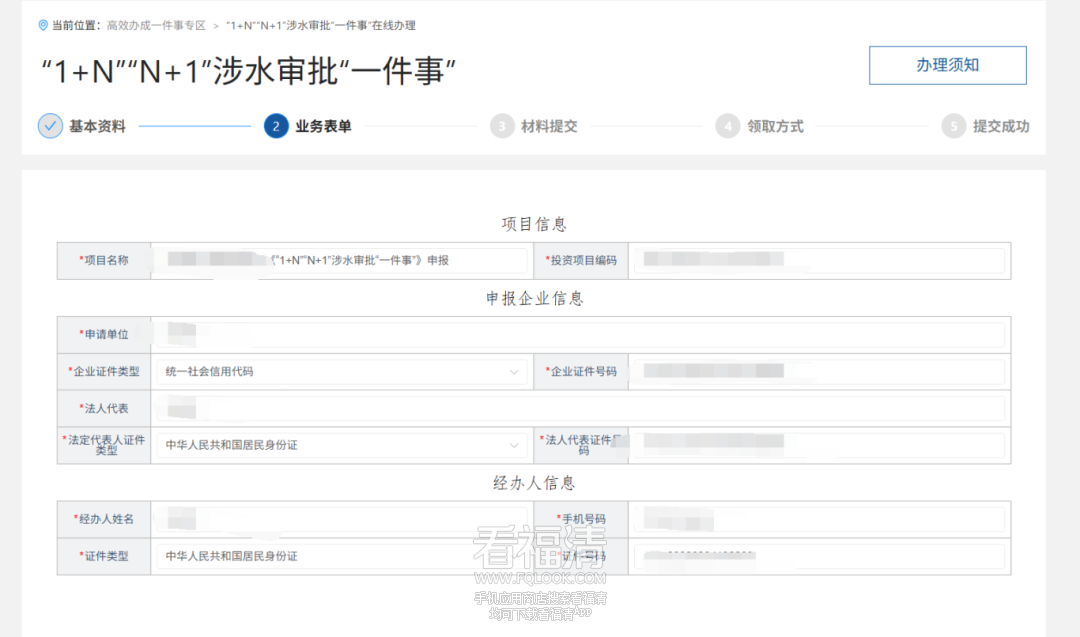Focus the 申请单位 input field
Viewport: 1080px width, 637px height.
coord(580,334)
